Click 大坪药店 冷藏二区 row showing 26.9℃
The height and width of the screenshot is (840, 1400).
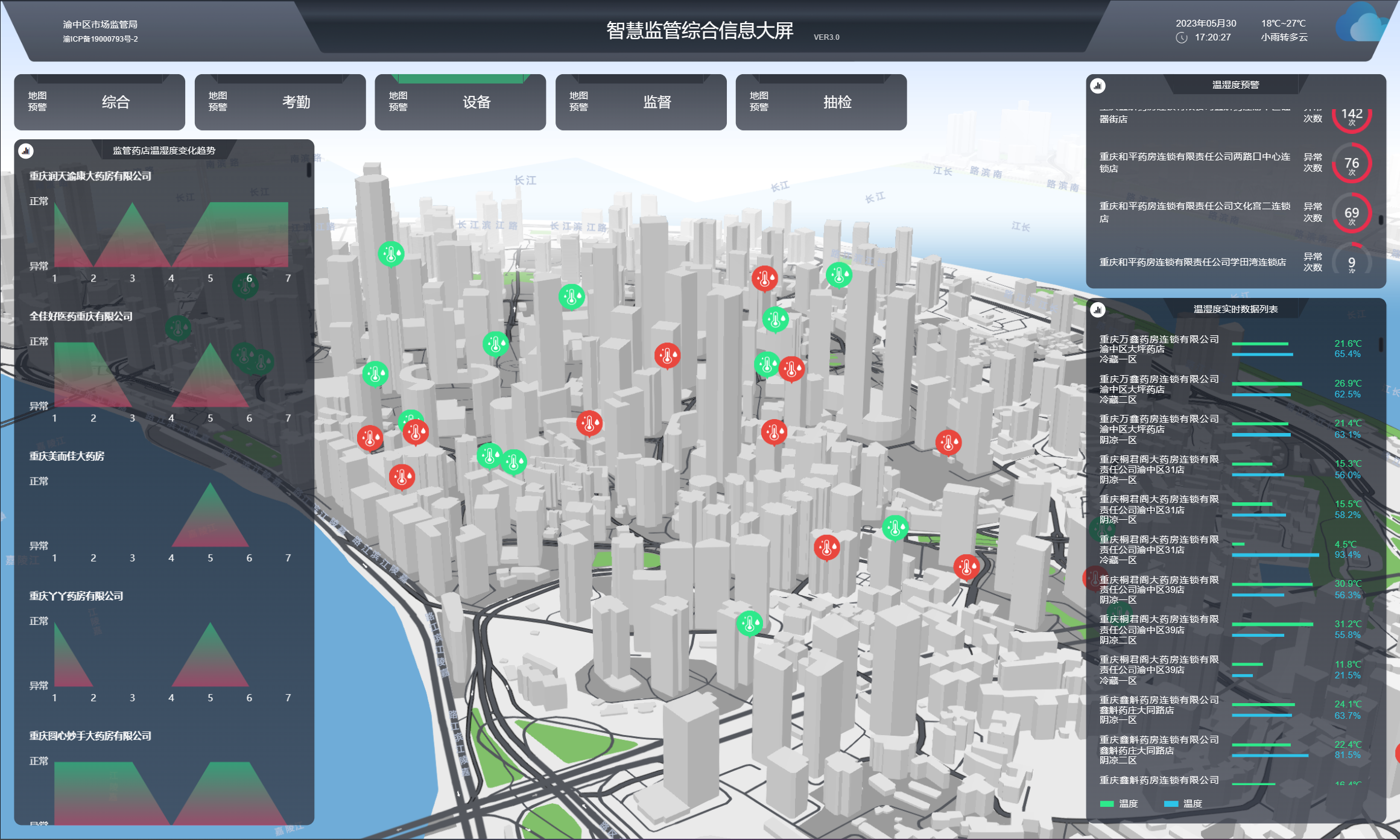click(x=1231, y=389)
